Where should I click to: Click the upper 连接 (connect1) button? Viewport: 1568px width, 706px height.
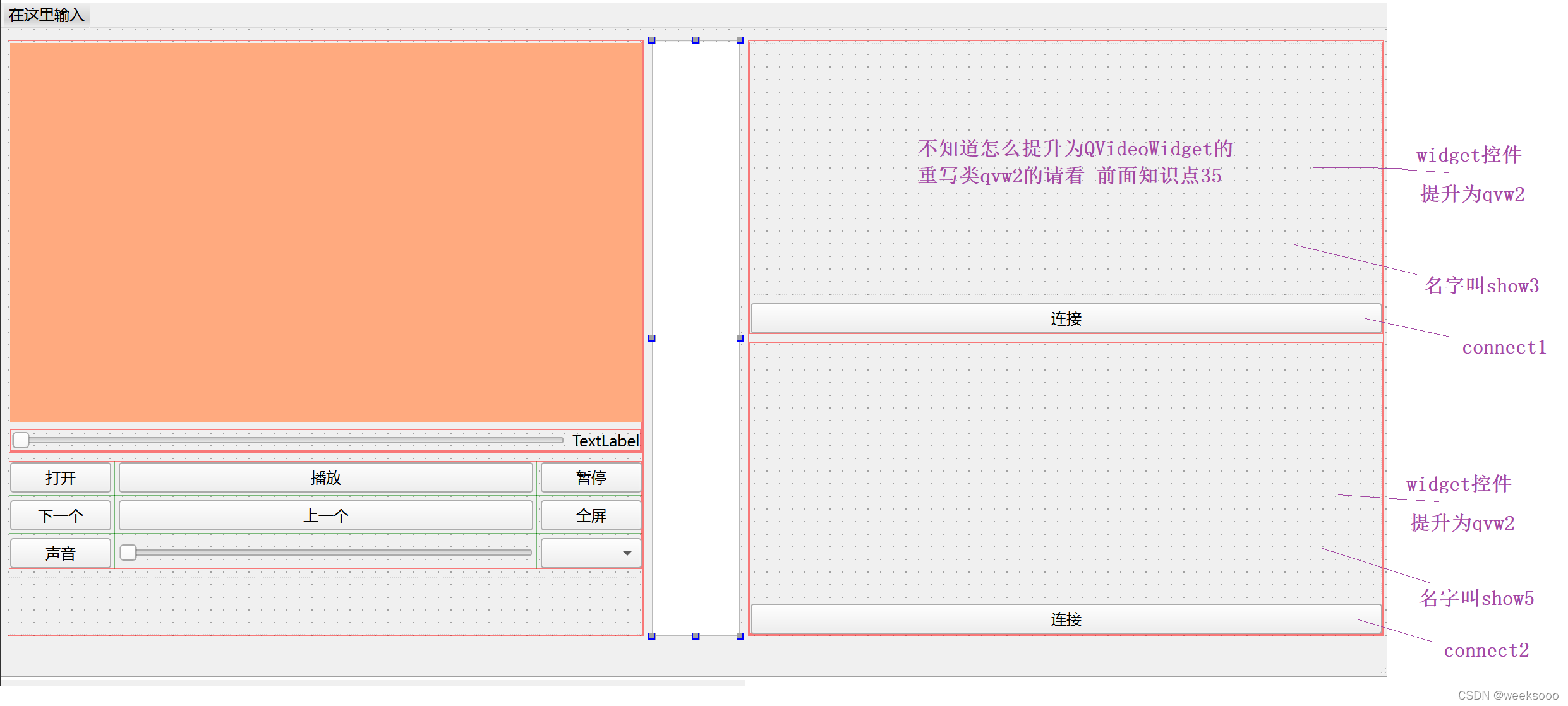point(1065,319)
